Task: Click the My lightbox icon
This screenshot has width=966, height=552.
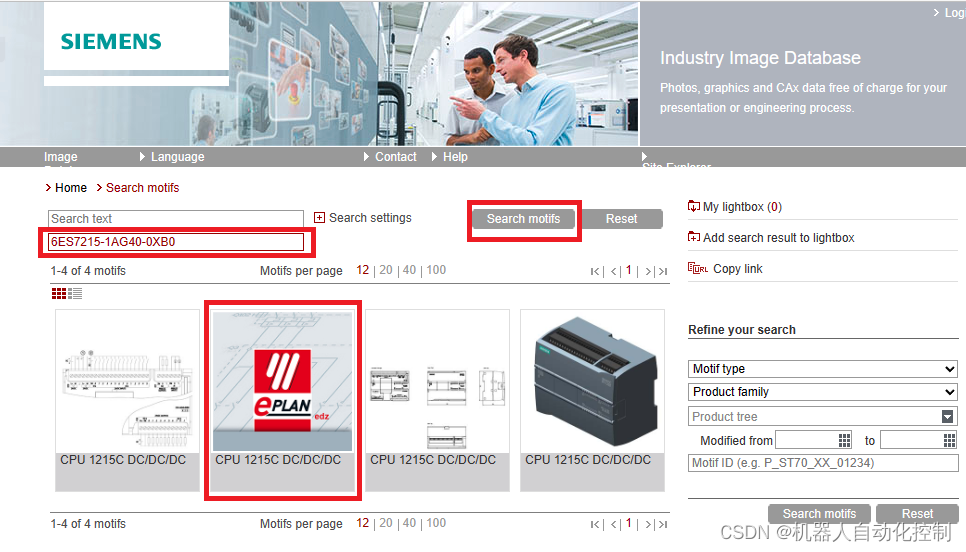Action: [x=694, y=207]
